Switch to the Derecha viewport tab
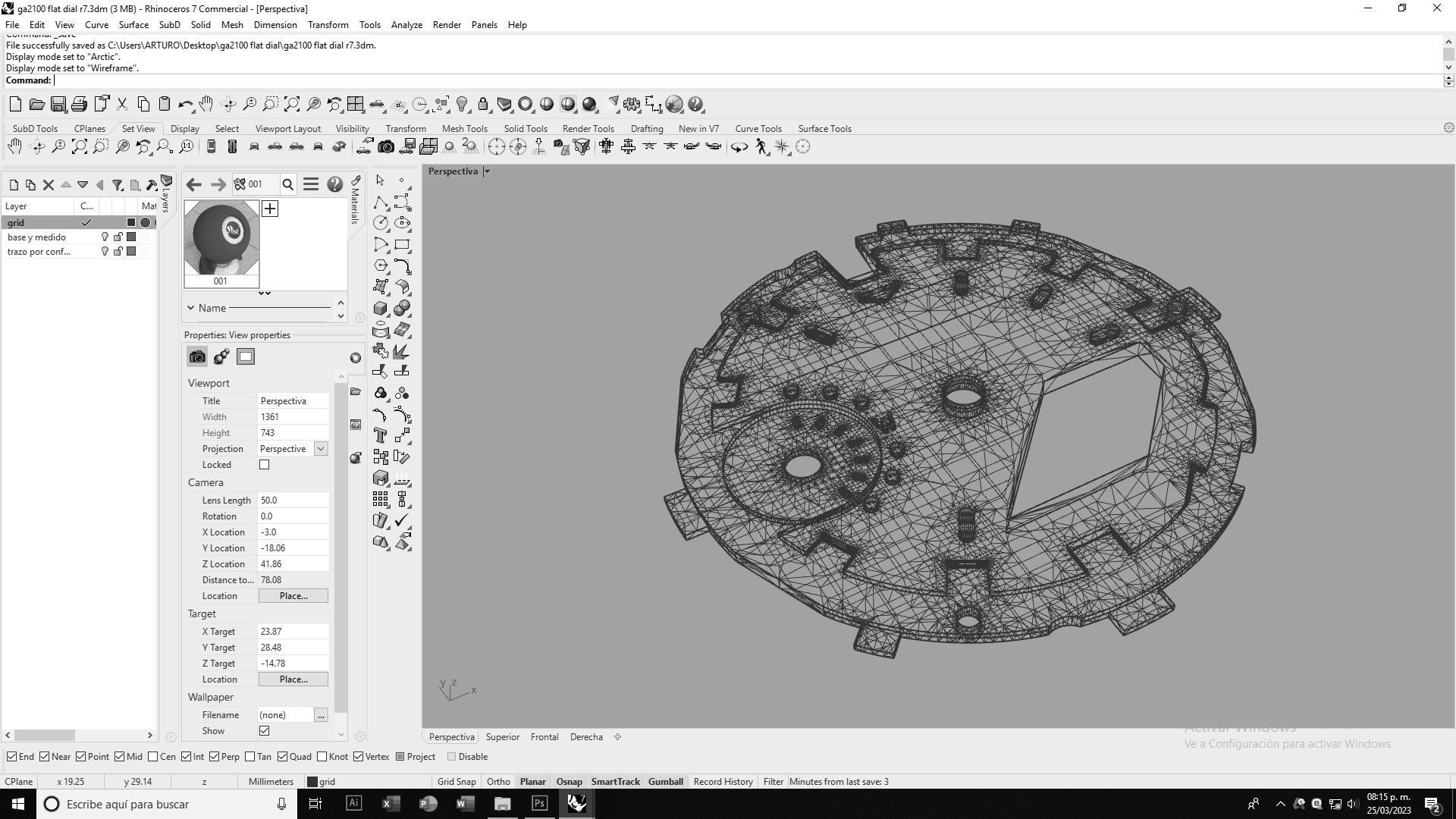1456x819 pixels. (586, 737)
